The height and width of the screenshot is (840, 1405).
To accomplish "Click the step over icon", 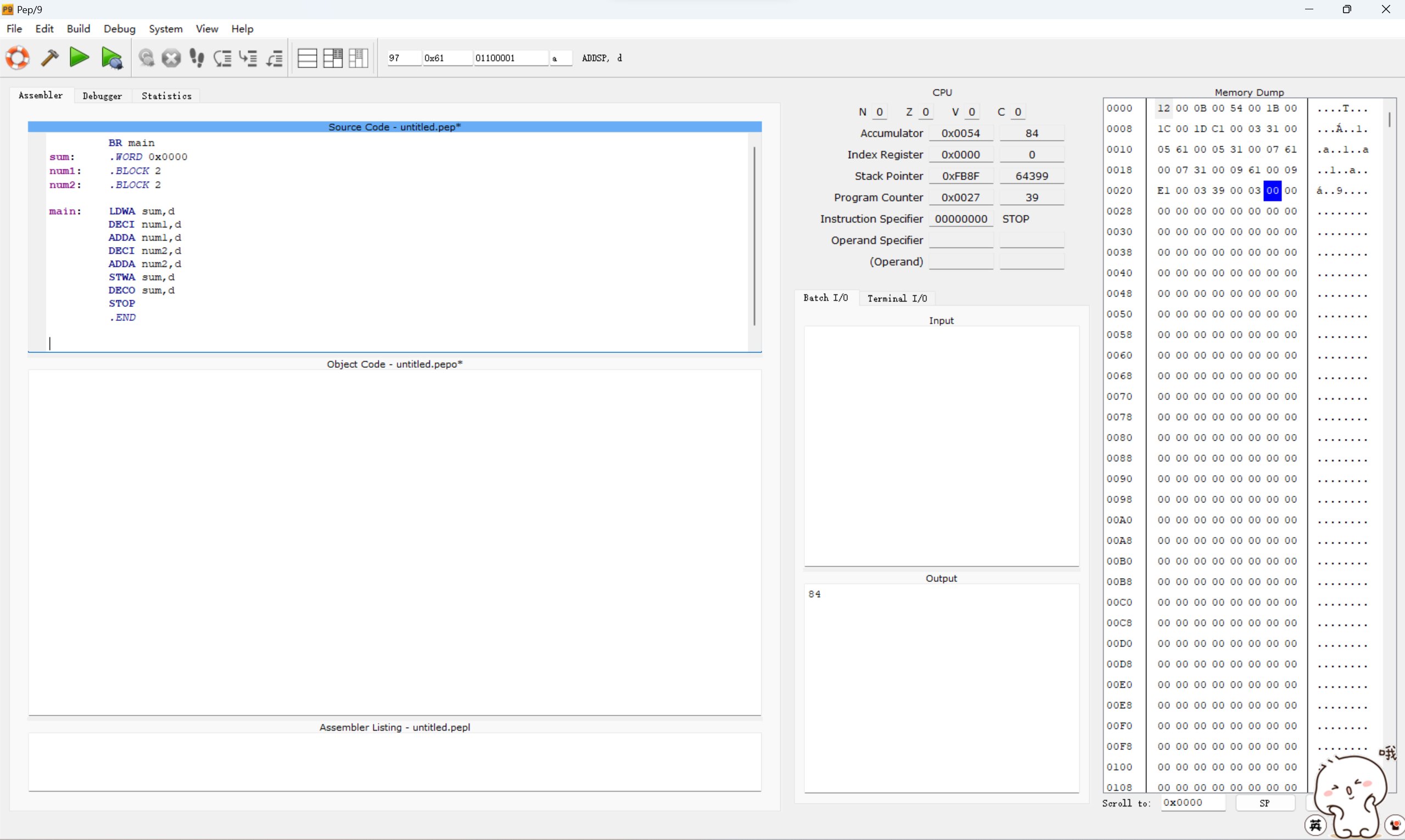I will click(222, 58).
